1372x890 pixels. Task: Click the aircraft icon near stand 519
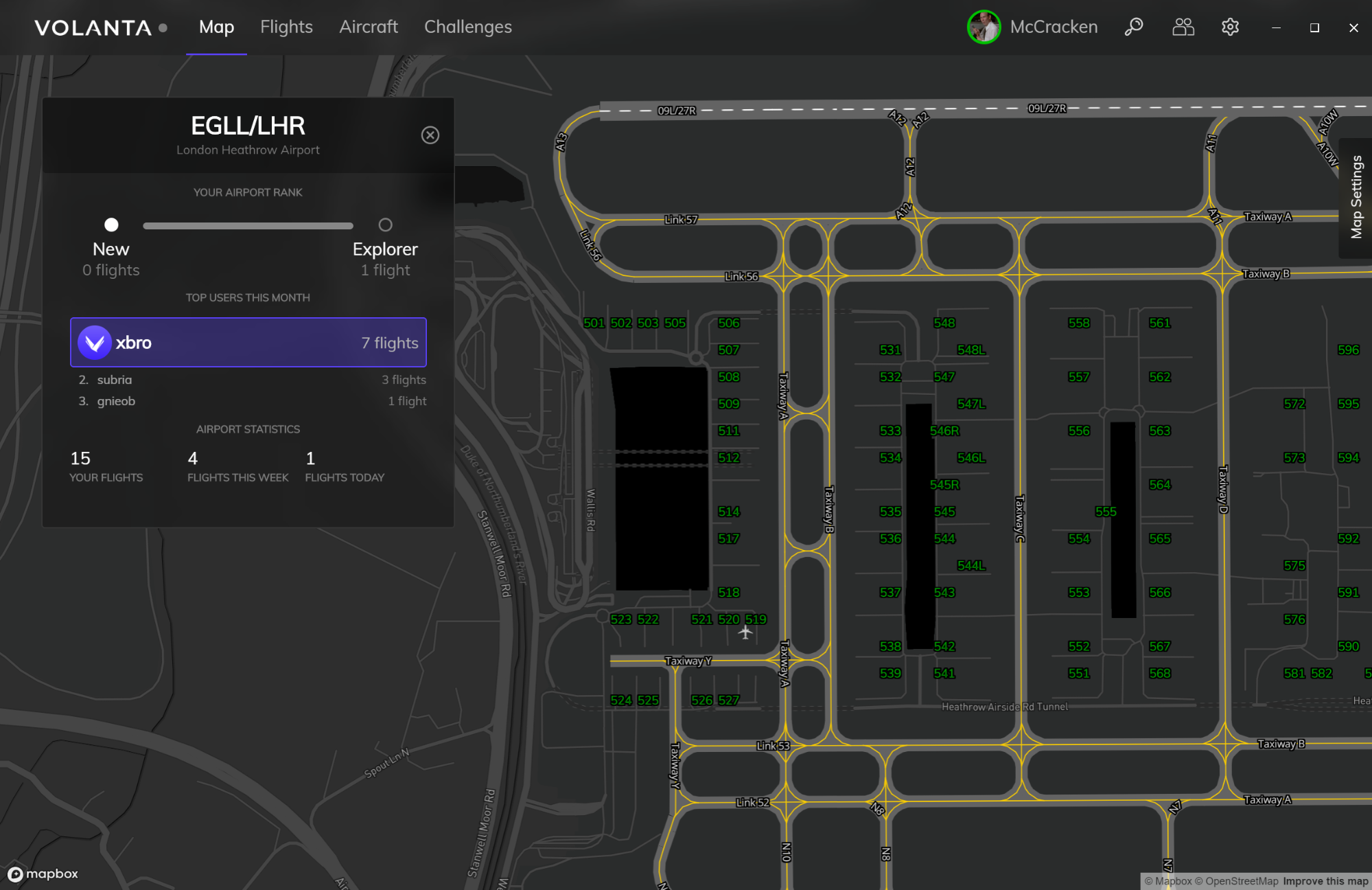745,632
